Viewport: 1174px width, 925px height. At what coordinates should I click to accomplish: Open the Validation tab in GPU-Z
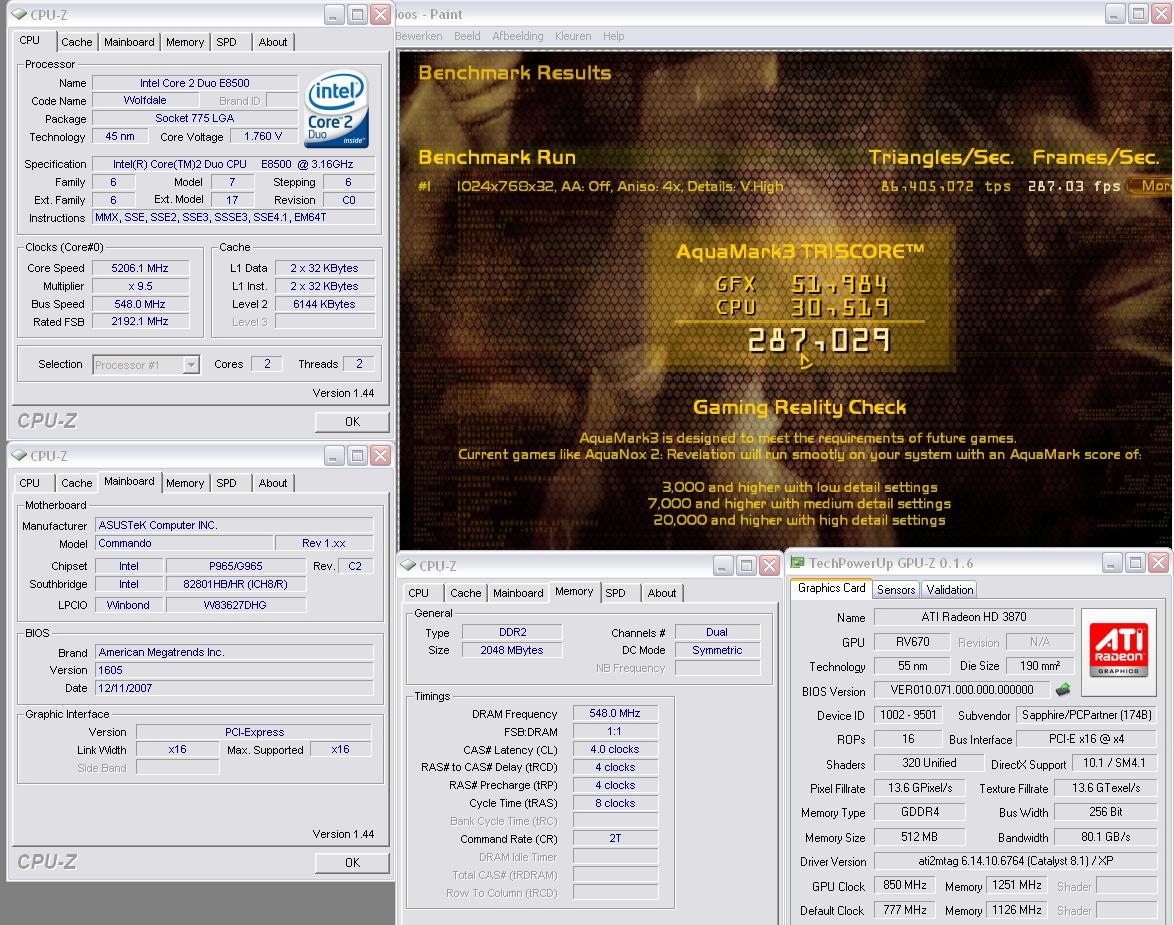[949, 589]
